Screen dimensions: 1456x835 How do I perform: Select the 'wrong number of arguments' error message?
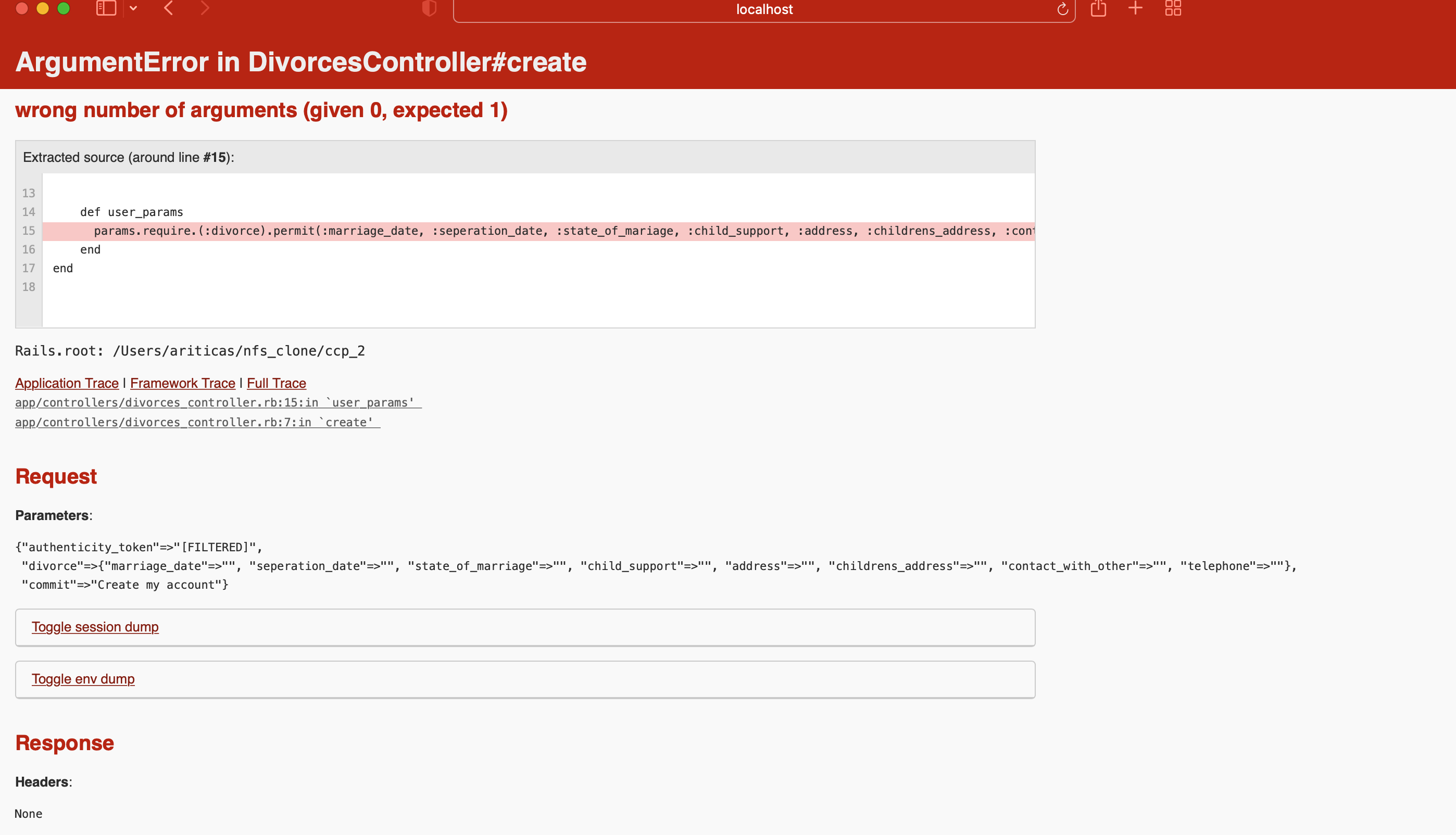coord(261,110)
